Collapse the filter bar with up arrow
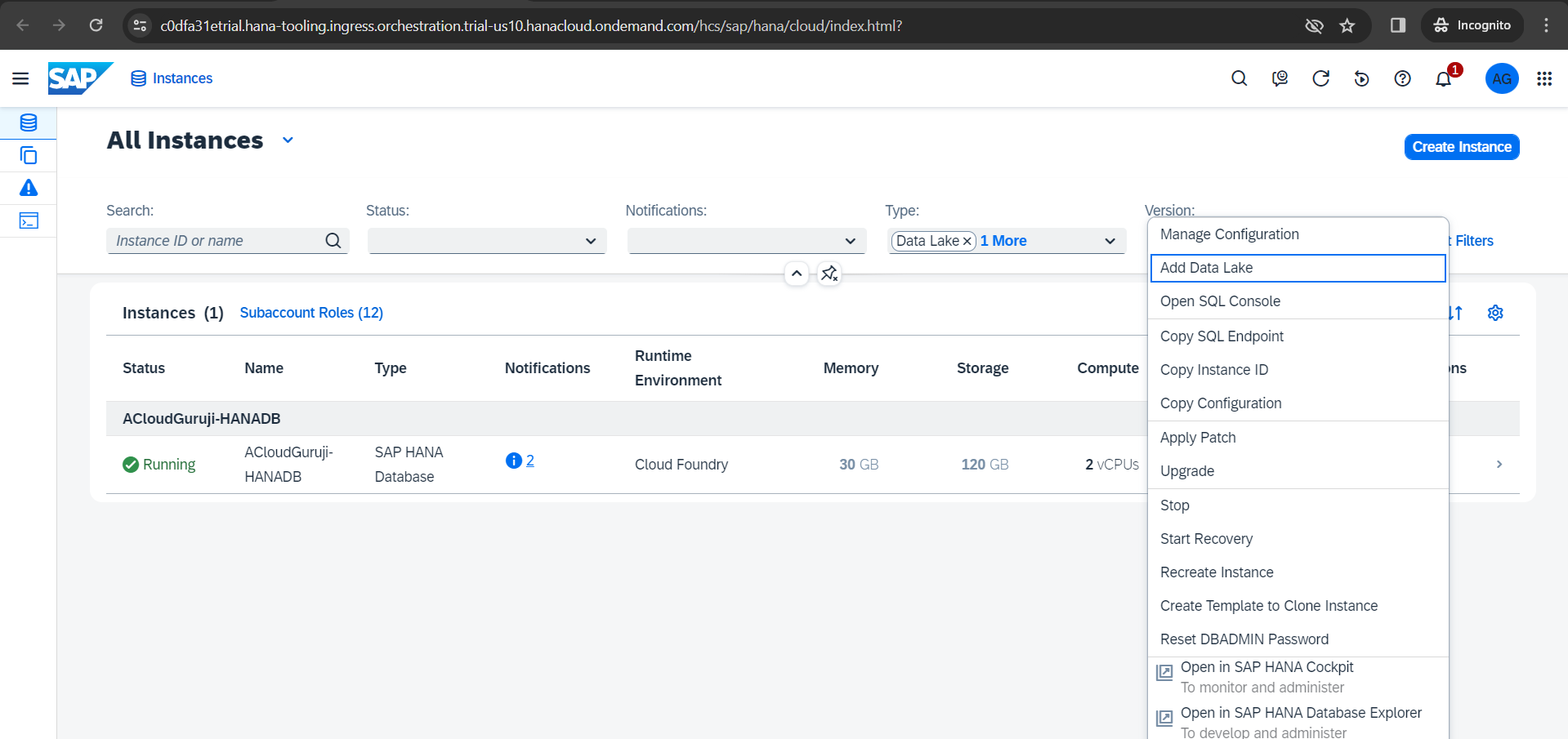This screenshot has width=1568, height=739. coord(797,274)
